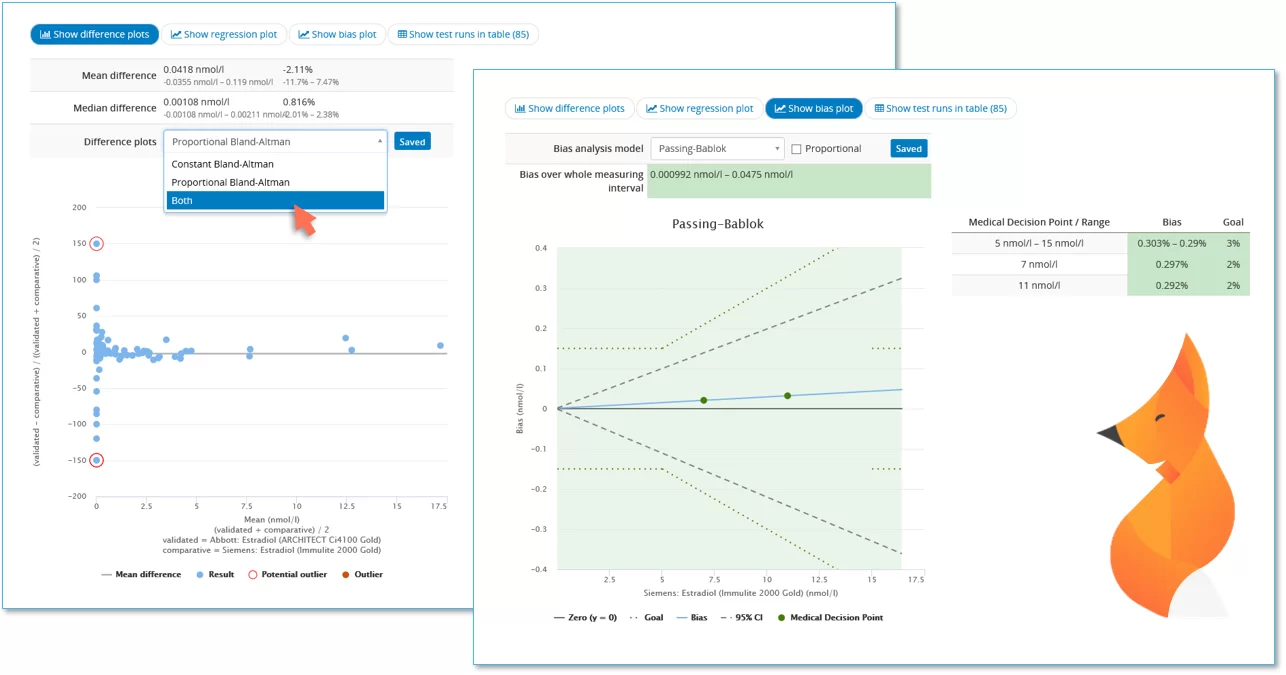Click the top potential outlier point at 150
Viewport: 1286px width, 675px height.
pyautogui.click(x=96, y=244)
